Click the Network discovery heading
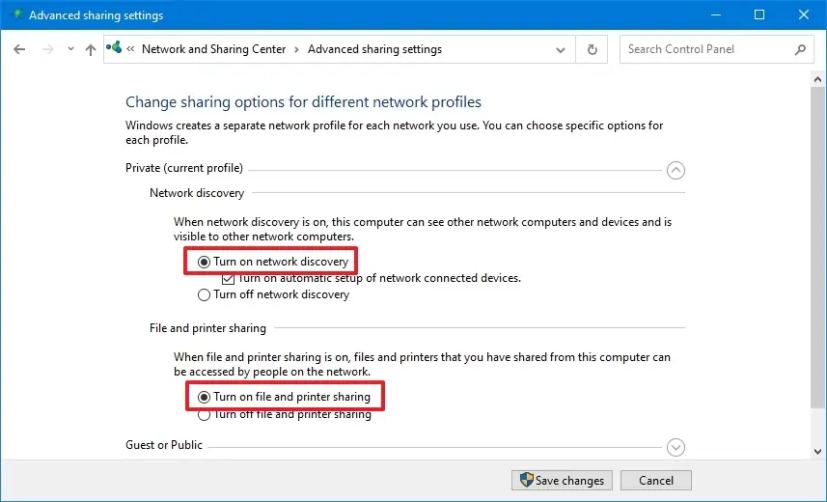The image size is (827, 502). click(197, 193)
